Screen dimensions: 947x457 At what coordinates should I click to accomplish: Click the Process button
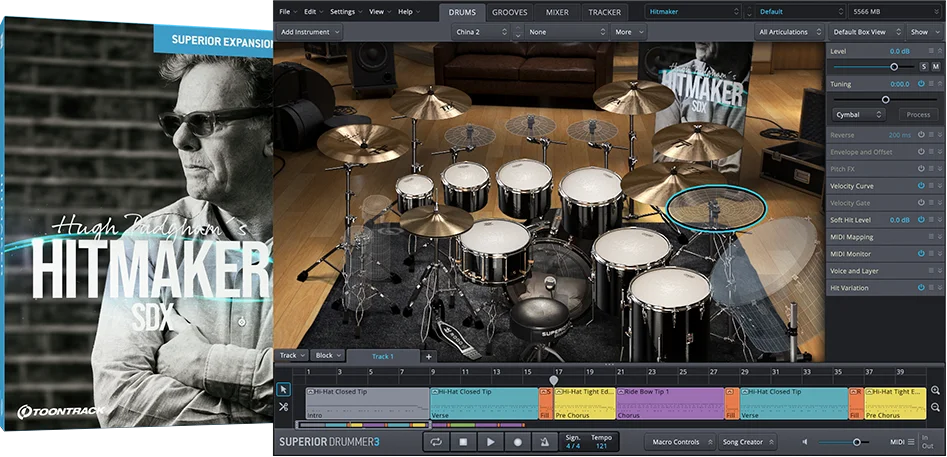click(x=918, y=114)
